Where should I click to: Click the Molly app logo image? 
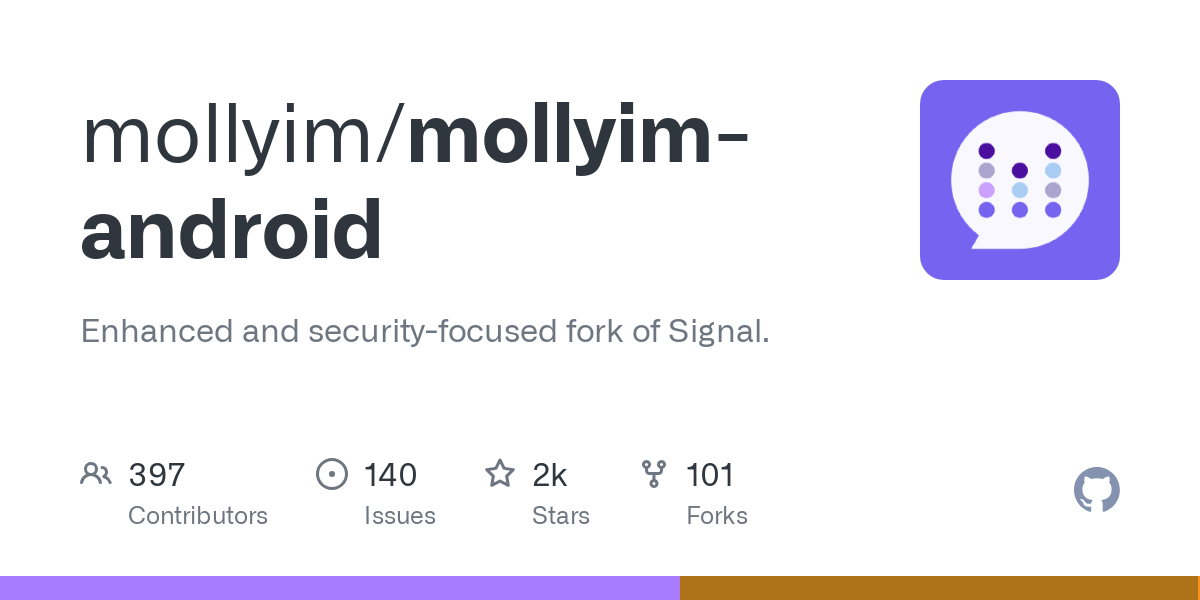coord(1019,179)
